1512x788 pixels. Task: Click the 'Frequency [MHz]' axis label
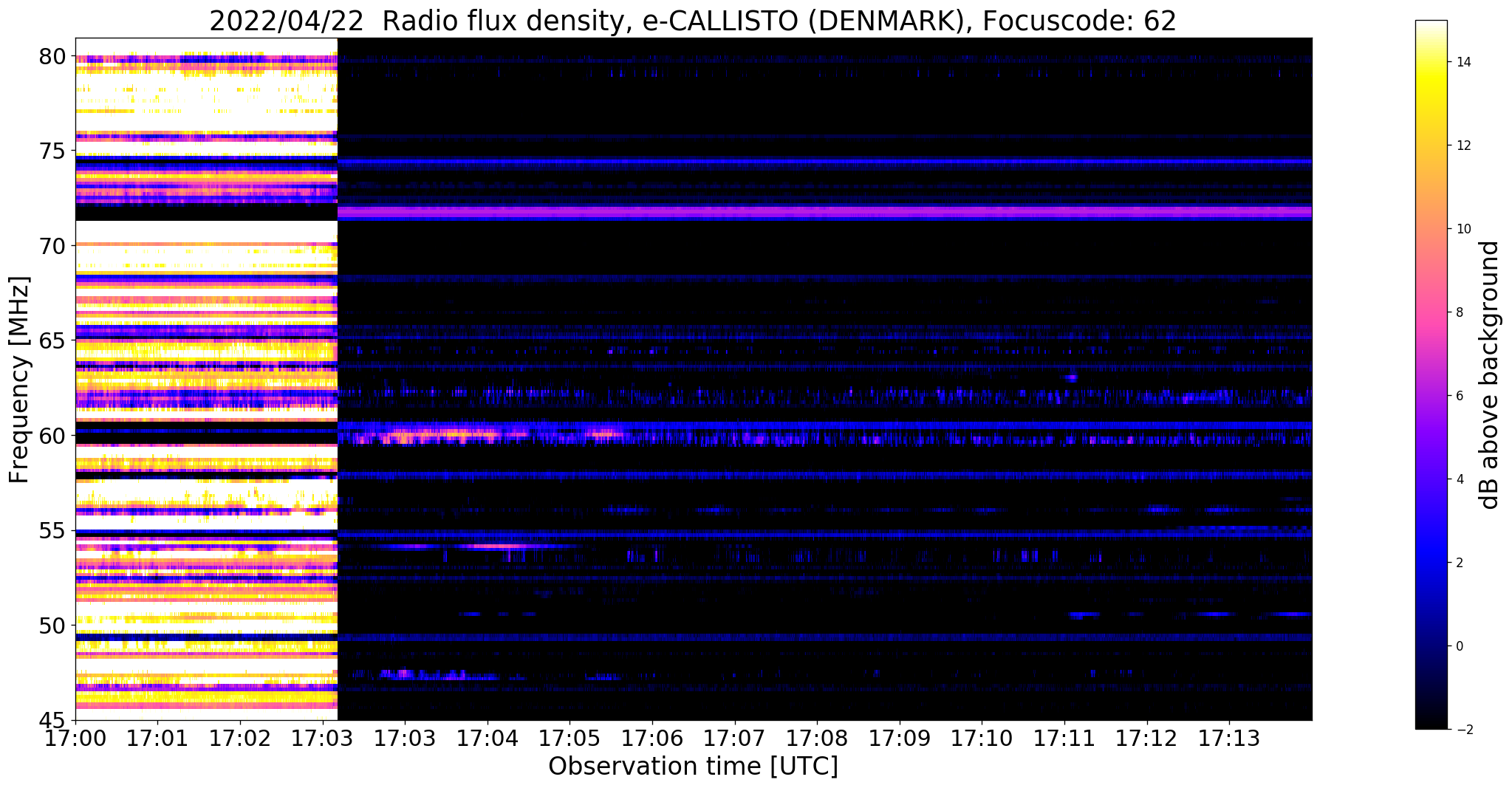click(x=19, y=380)
